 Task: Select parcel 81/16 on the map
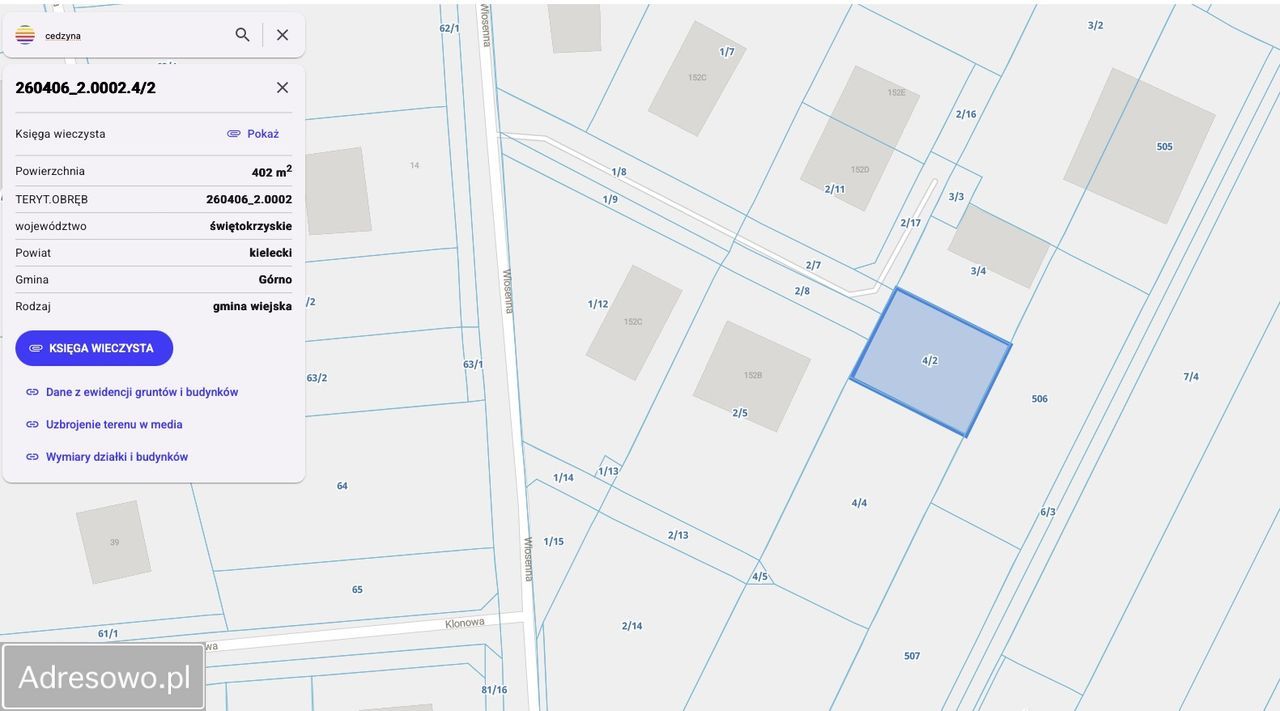494,690
